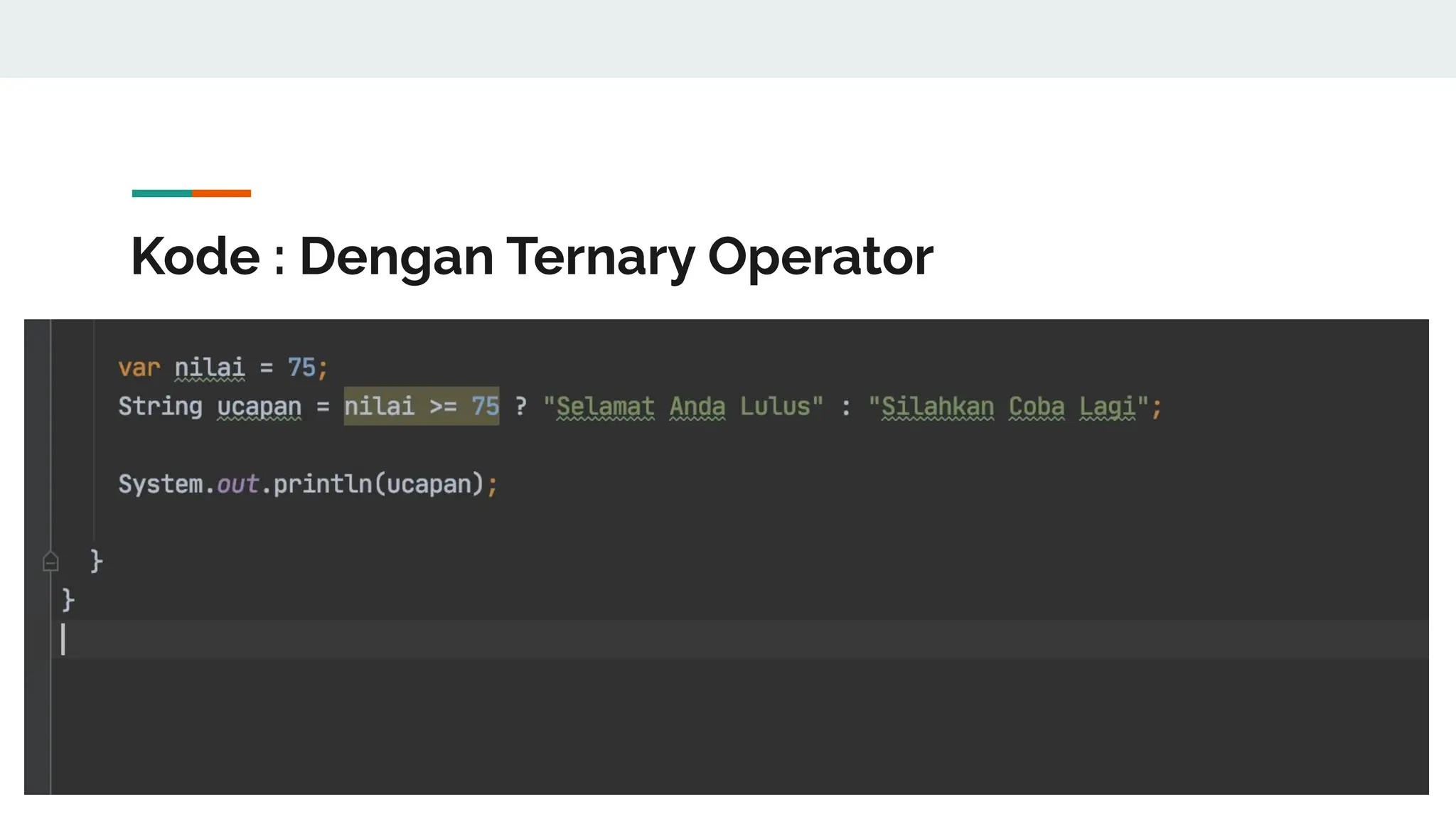Click the string "Selamat Anda Lulus"
The height and width of the screenshot is (819, 1456).
click(x=683, y=407)
